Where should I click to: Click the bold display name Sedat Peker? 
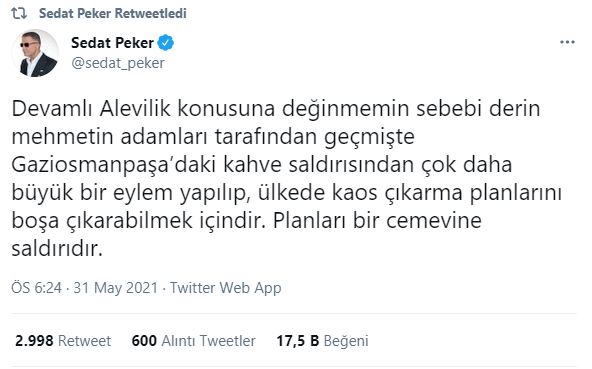point(112,43)
